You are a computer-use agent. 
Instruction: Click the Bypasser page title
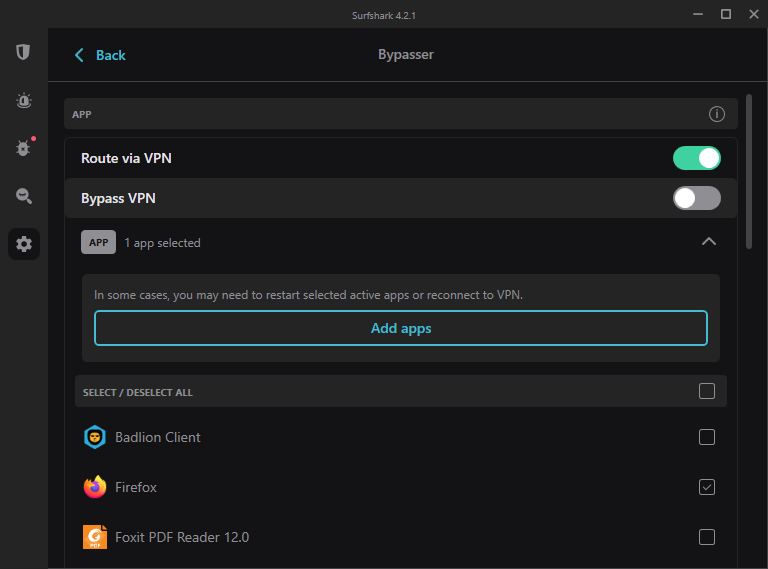406,54
